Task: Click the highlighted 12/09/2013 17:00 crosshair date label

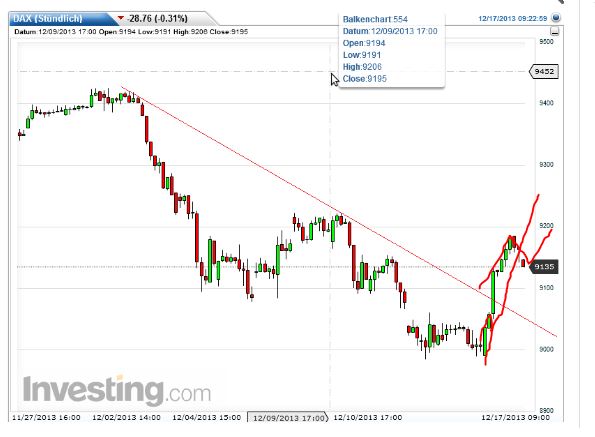Action: pyautogui.click(x=288, y=417)
